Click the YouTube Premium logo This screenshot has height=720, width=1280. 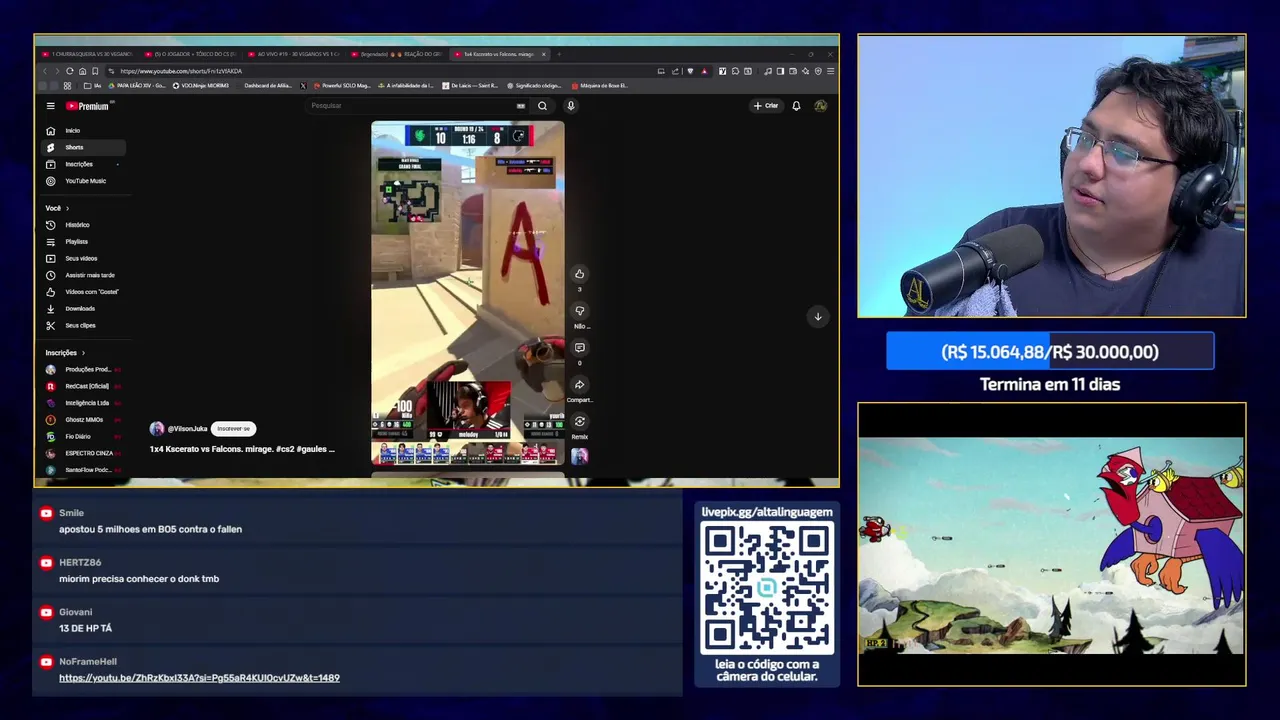(x=87, y=106)
